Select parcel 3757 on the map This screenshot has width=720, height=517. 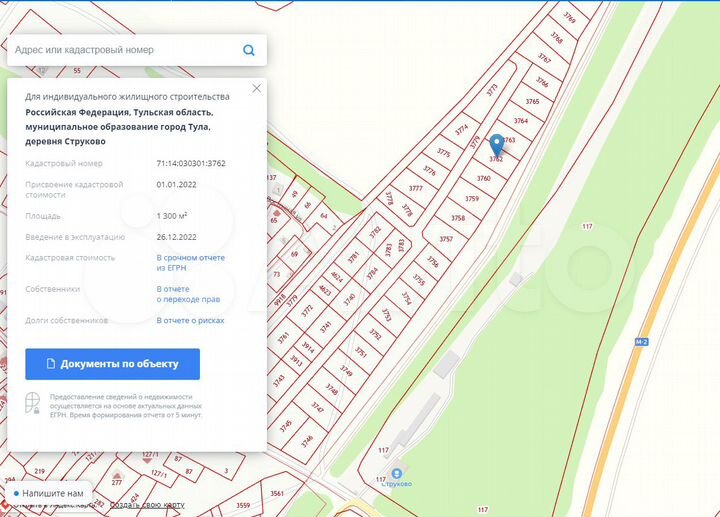tap(446, 239)
